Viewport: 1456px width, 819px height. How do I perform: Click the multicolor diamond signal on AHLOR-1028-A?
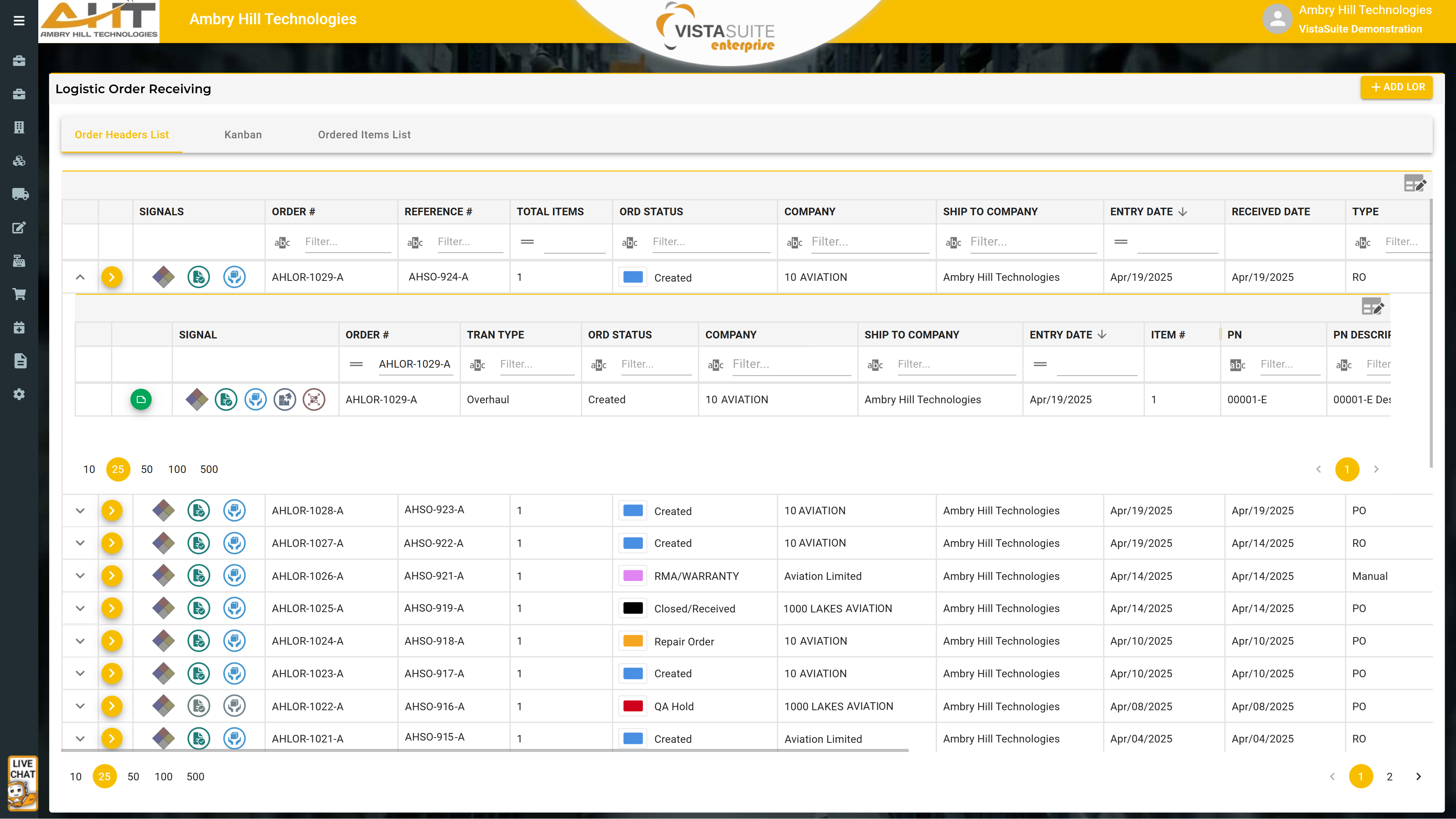click(x=163, y=511)
